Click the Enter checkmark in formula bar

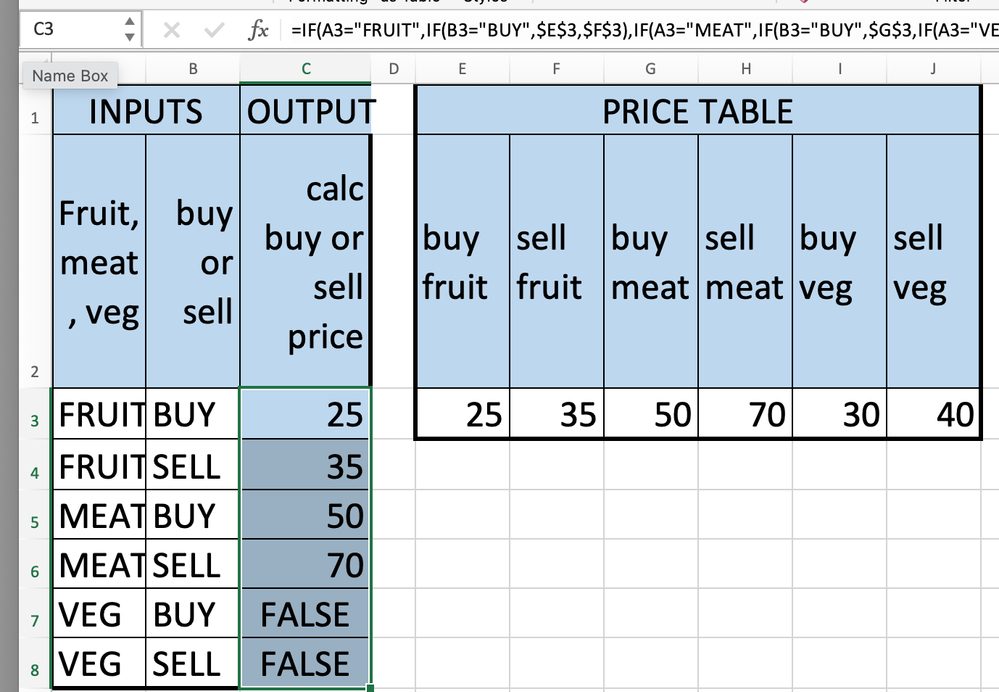[213, 30]
